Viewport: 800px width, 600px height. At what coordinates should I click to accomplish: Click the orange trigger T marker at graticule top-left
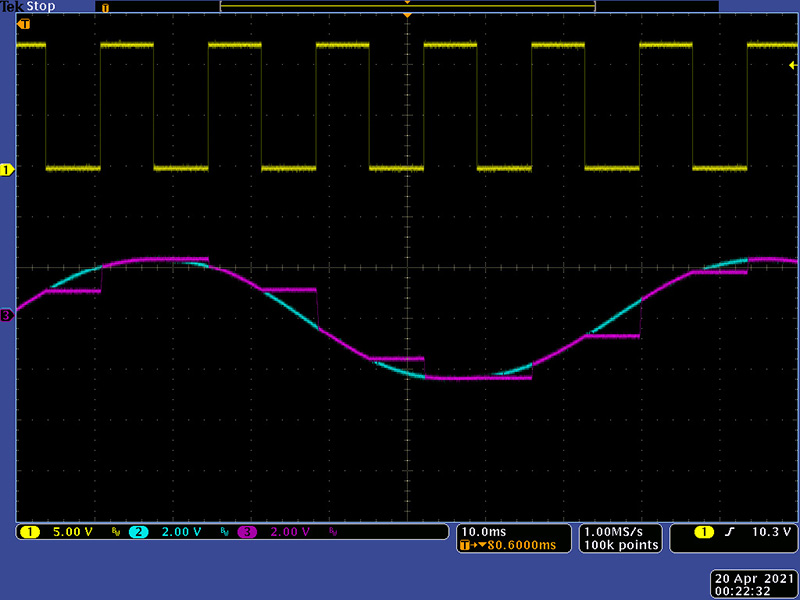point(24,22)
